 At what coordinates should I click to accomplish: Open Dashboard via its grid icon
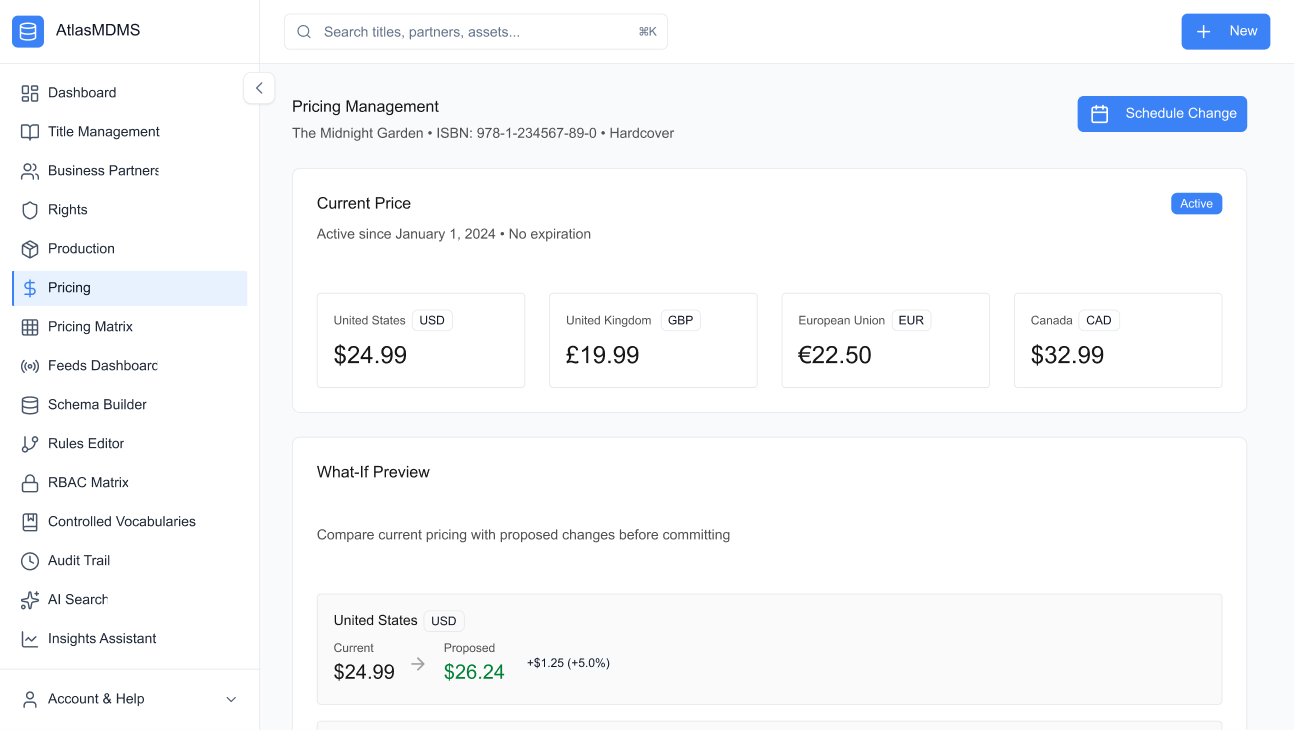pyautogui.click(x=30, y=93)
